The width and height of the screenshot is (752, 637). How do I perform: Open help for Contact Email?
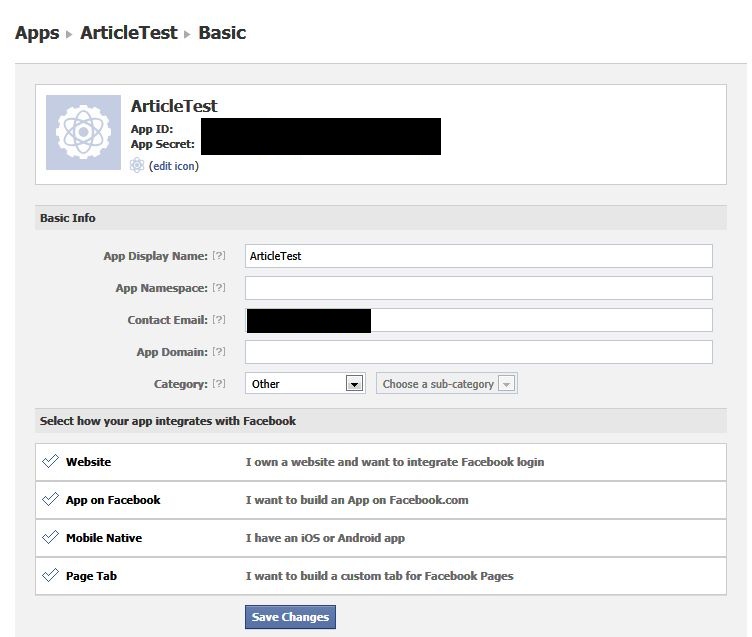pyautogui.click(x=219, y=320)
